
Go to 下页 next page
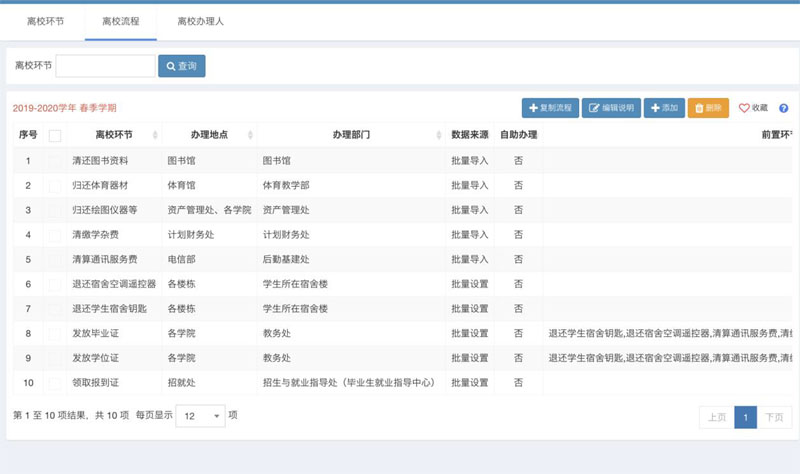773,417
